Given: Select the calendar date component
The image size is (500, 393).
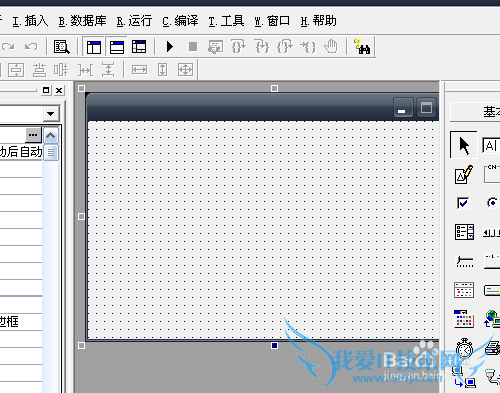Looking at the screenshot, I should 464,290.
